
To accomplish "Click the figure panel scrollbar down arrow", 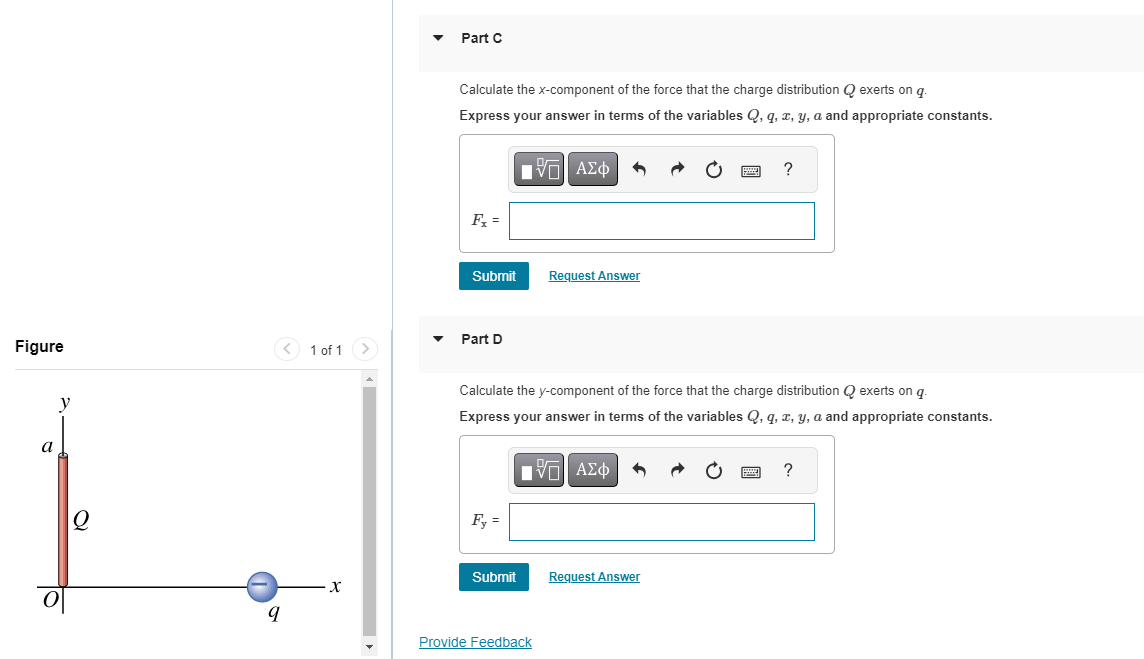I will [369, 648].
